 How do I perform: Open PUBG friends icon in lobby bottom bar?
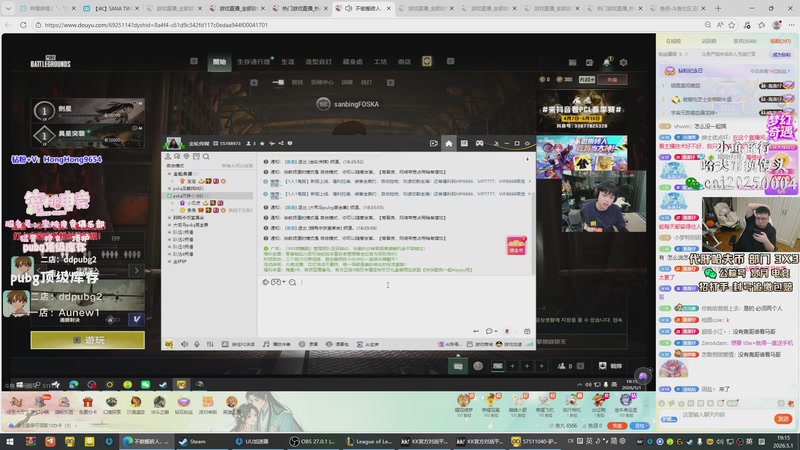coord(561,366)
